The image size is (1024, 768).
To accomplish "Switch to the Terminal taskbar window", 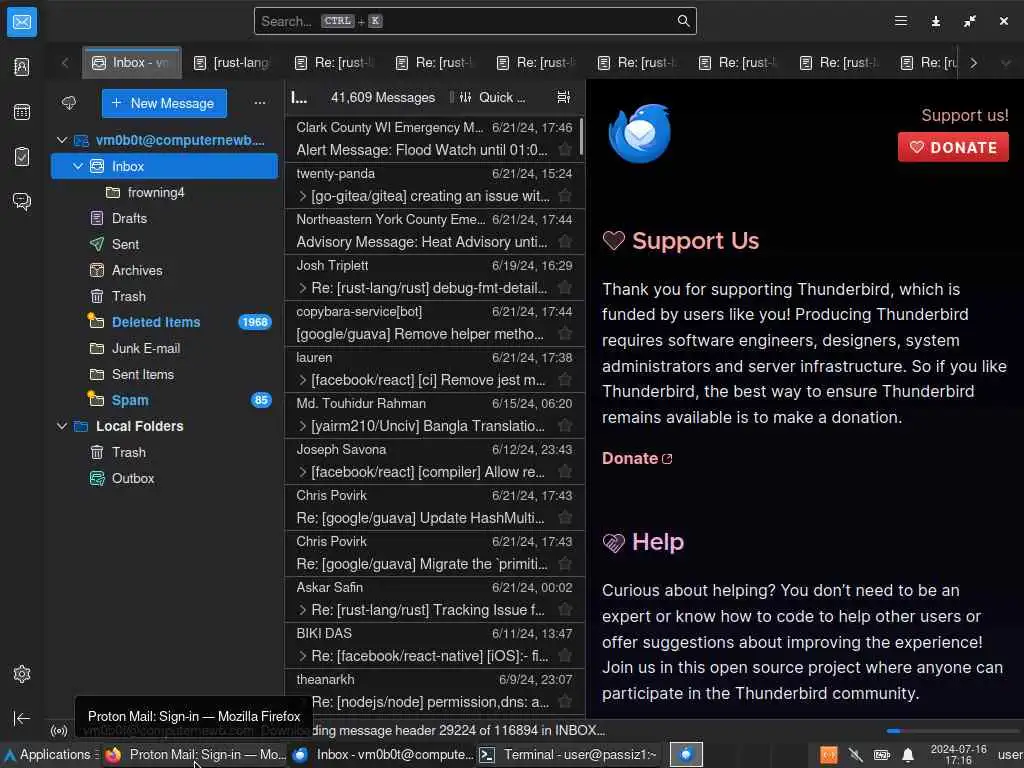I will click(x=568, y=755).
